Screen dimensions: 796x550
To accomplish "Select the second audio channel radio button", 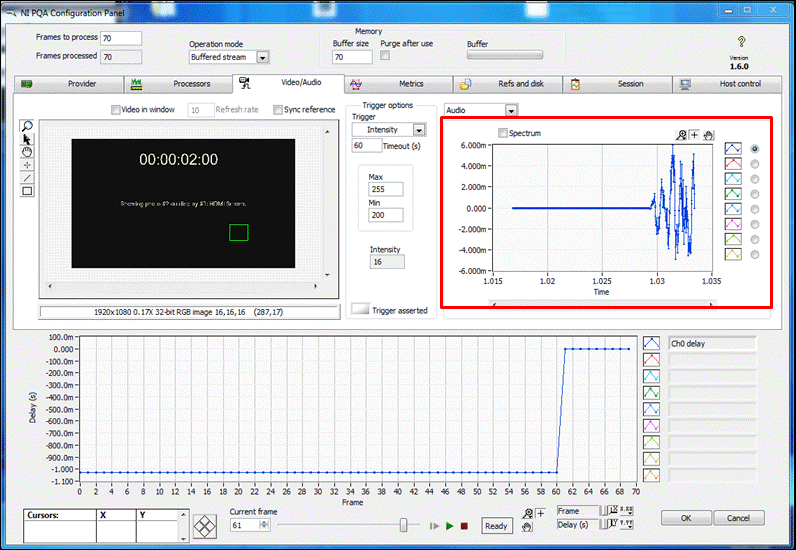I will pos(755,164).
